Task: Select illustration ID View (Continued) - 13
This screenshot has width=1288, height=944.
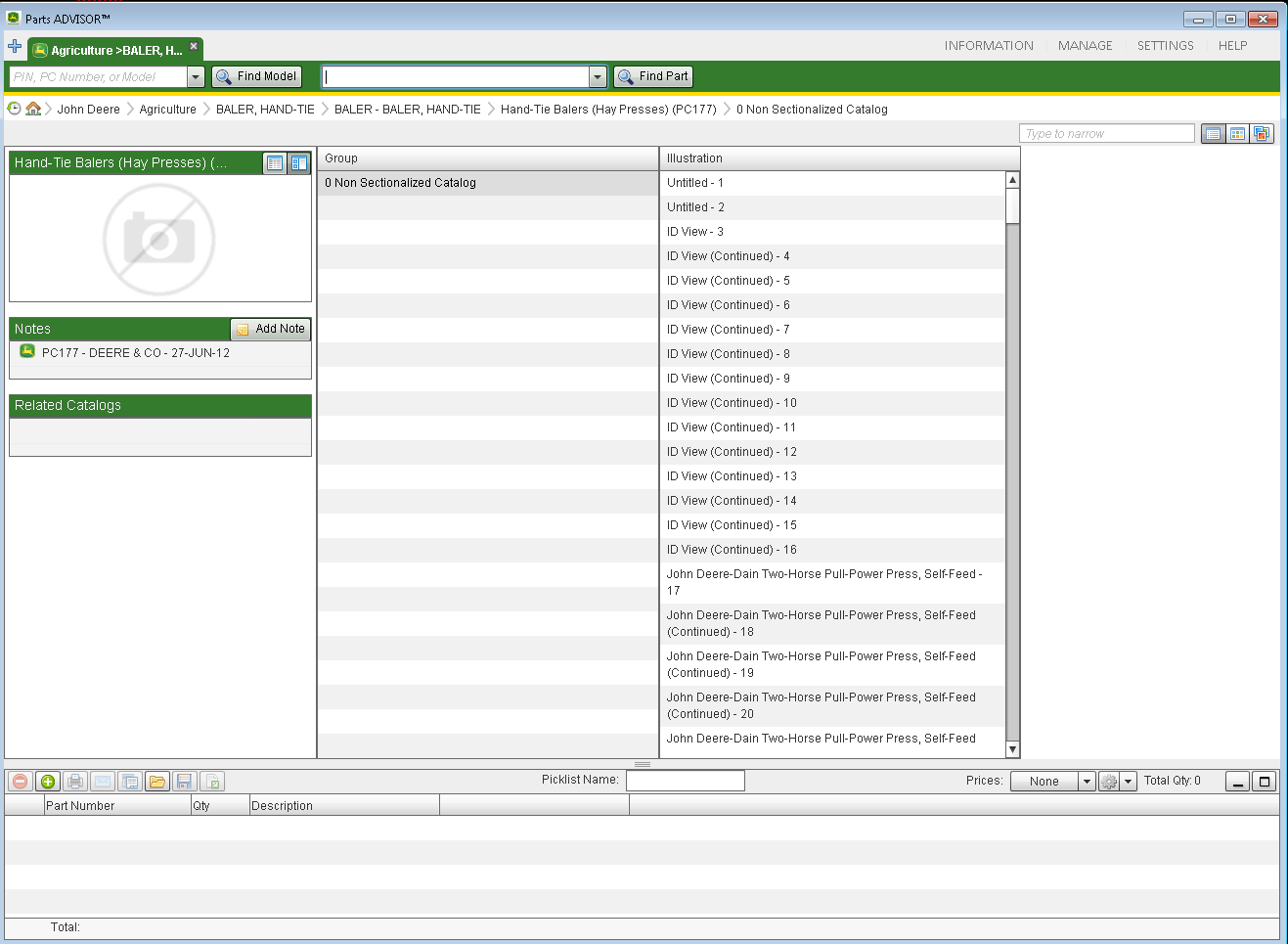Action: 832,476
